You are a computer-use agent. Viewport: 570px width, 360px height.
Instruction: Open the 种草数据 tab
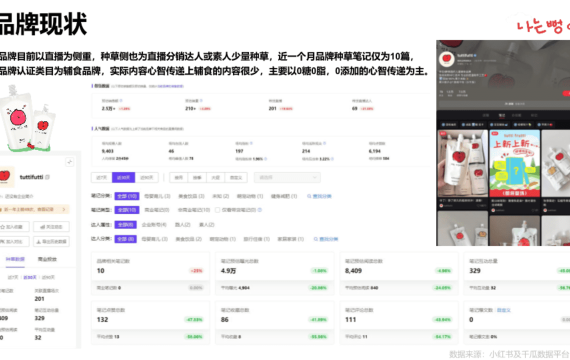(x=15, y=259)
